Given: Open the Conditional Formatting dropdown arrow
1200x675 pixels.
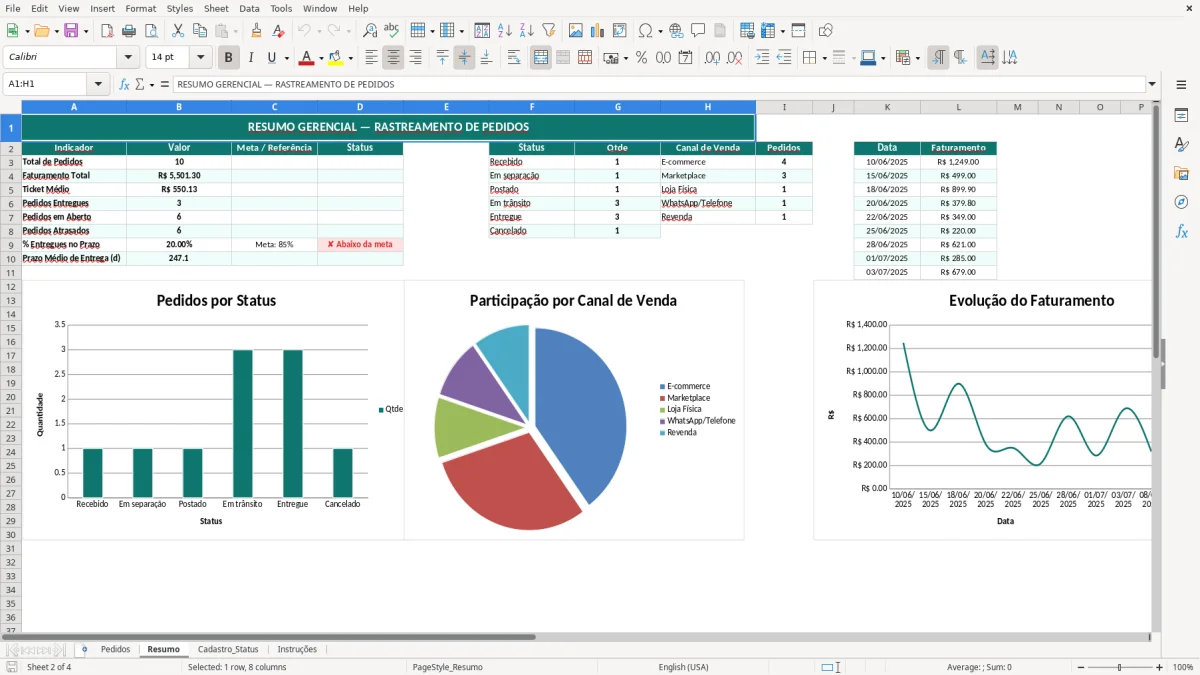Looking at the screenshot, I should (x=917, y=58).
